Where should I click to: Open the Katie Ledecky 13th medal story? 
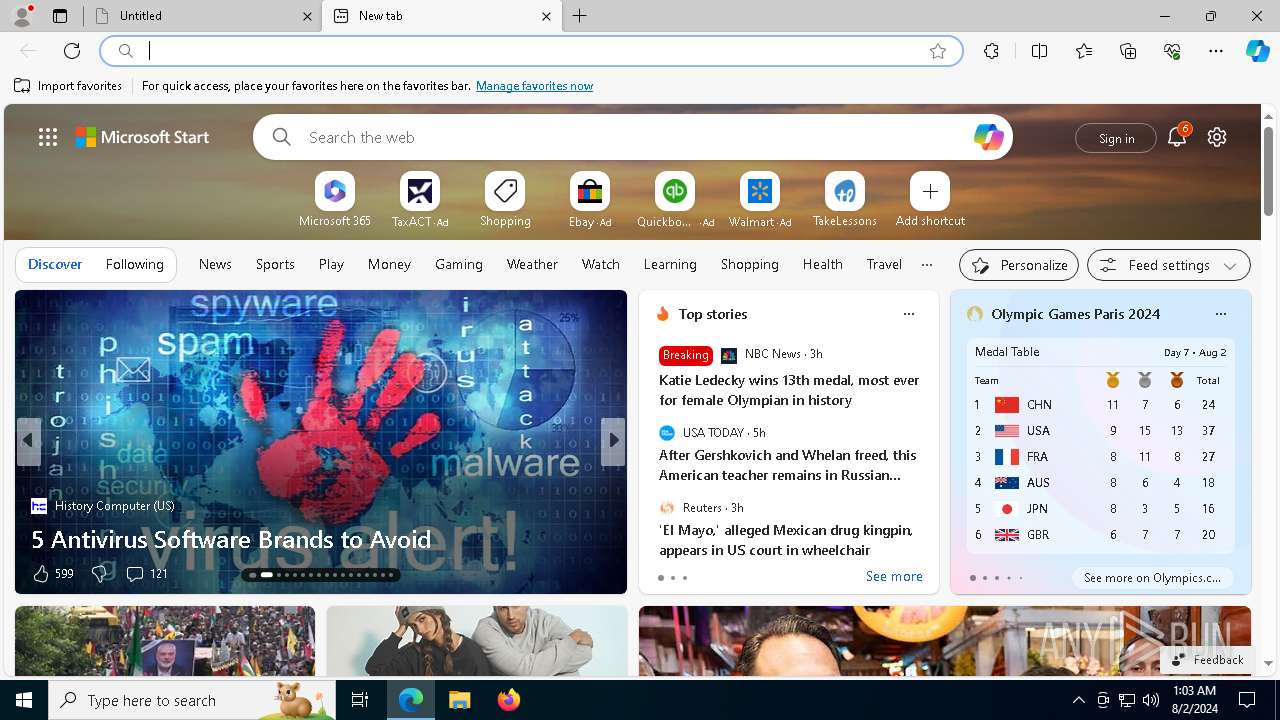pos(789,390)
